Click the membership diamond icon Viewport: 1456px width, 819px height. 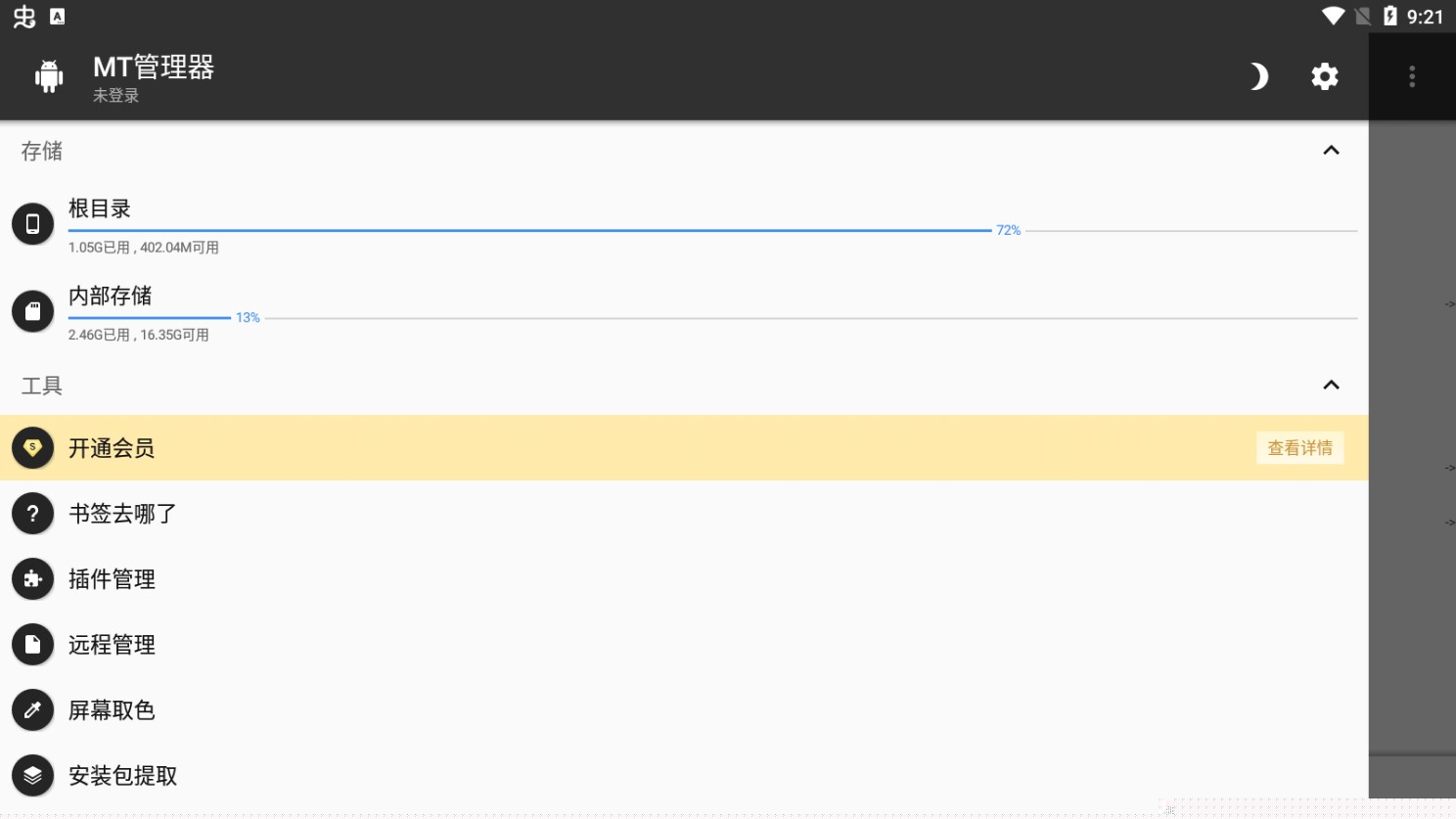tap(32, 448)
